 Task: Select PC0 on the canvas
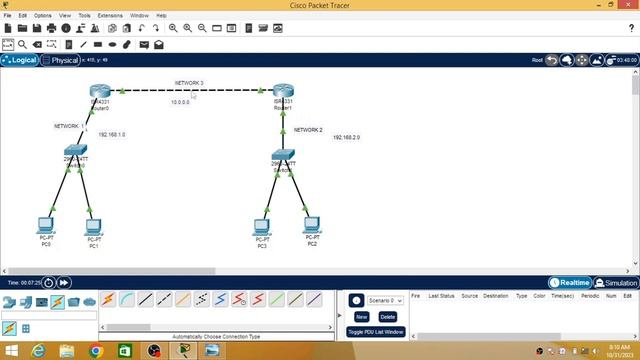46,225
